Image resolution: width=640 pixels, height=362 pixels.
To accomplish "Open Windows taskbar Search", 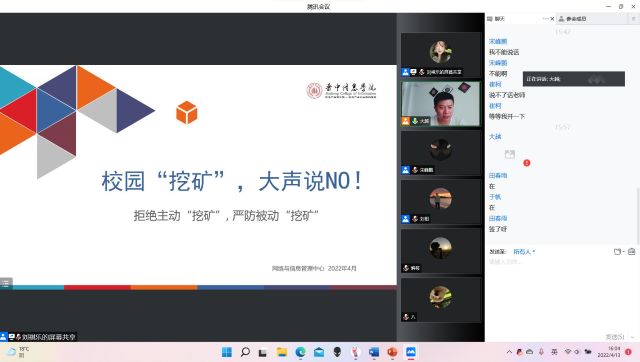I will point(245,352).
